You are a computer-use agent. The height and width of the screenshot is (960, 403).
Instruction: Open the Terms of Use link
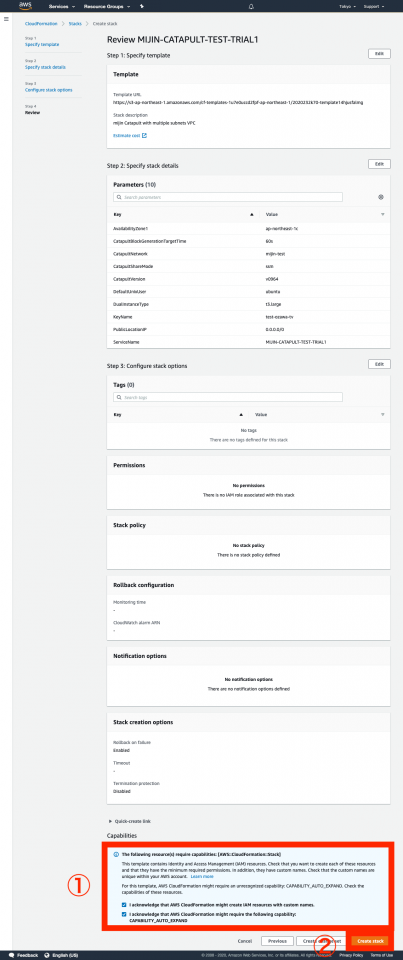(x=382, y=955)
